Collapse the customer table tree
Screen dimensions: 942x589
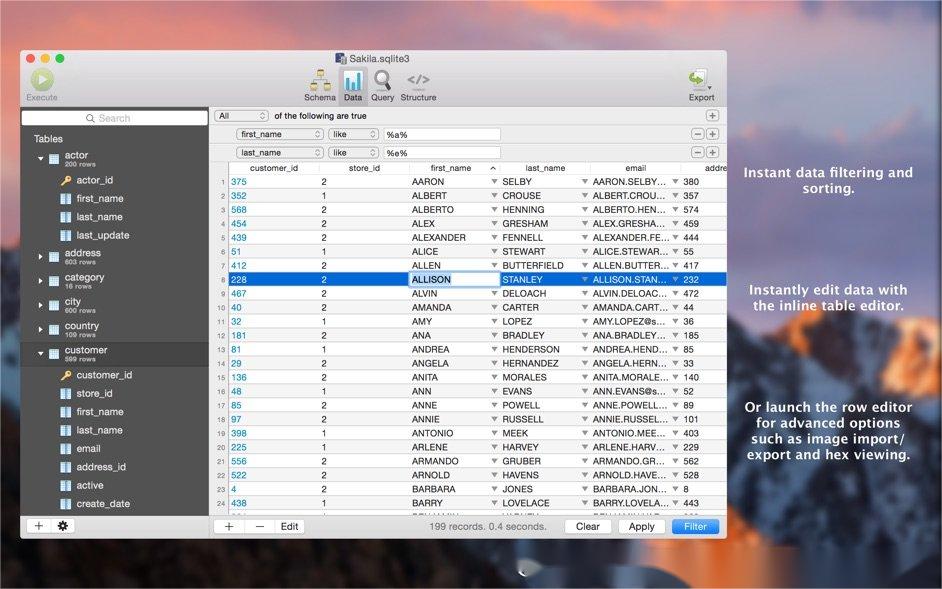tap(40, 354)
